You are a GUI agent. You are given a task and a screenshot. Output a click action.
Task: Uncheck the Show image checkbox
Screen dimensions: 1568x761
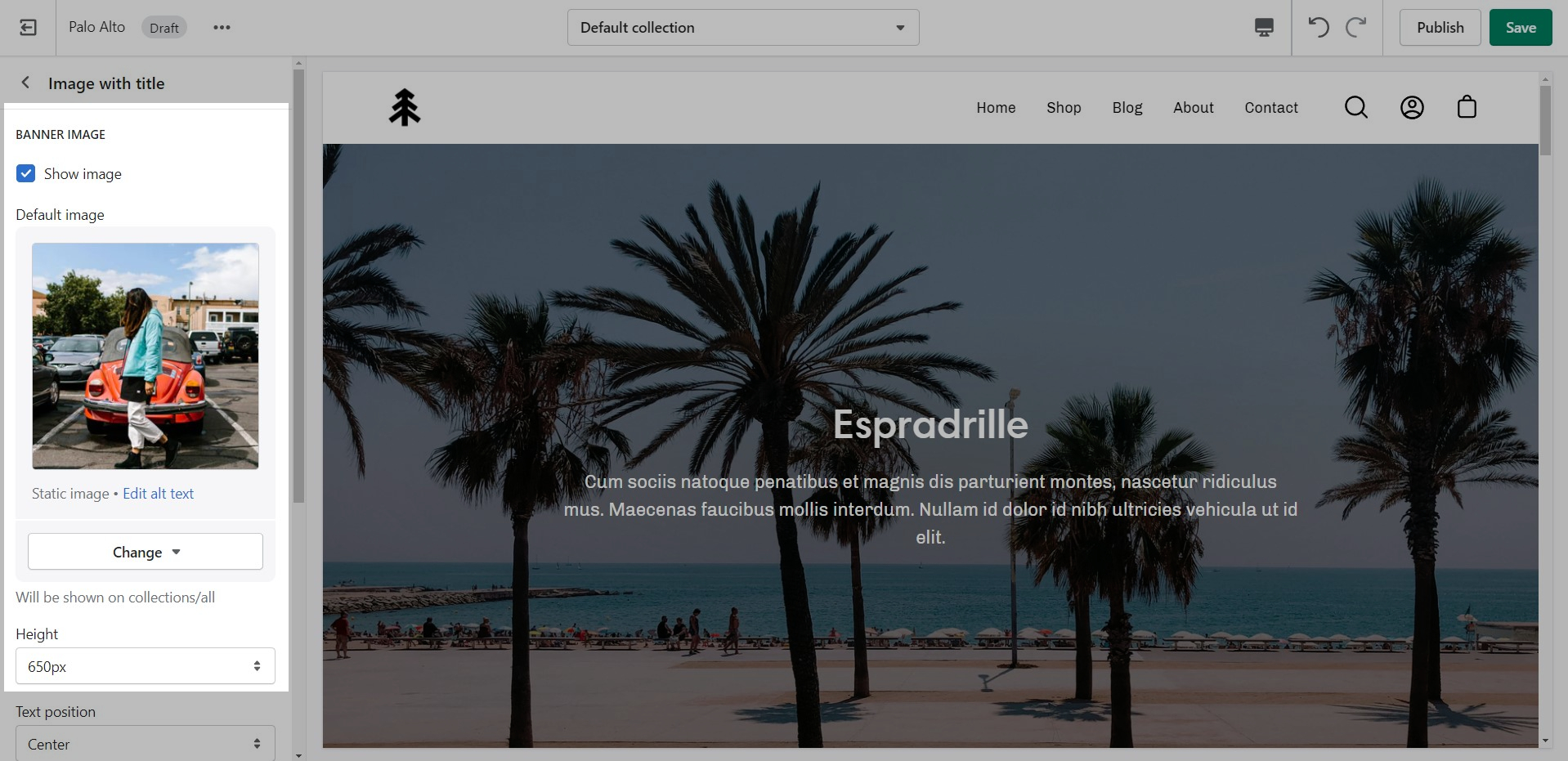pos(26,173)
